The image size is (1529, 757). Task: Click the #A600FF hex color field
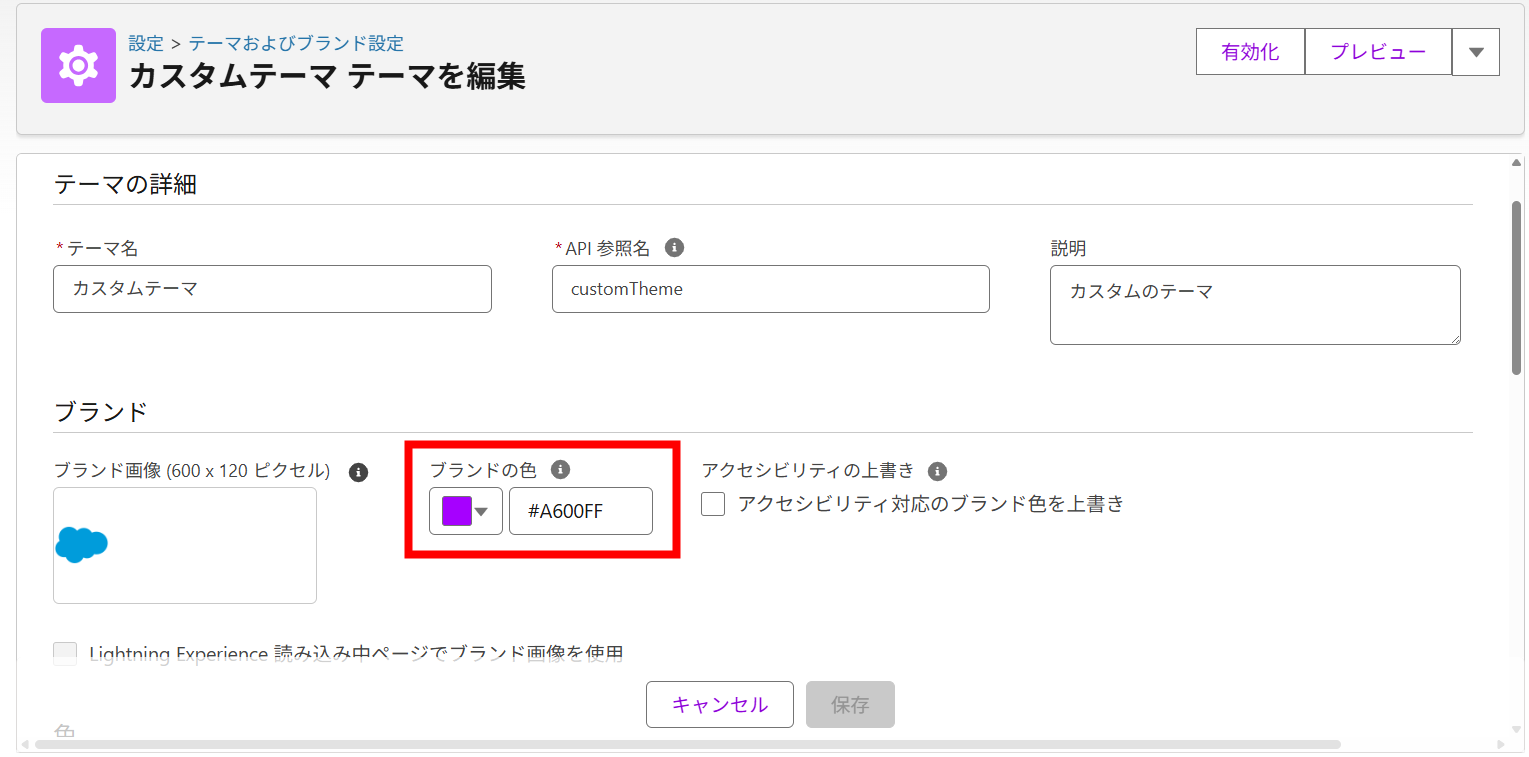tap(580, 510)
